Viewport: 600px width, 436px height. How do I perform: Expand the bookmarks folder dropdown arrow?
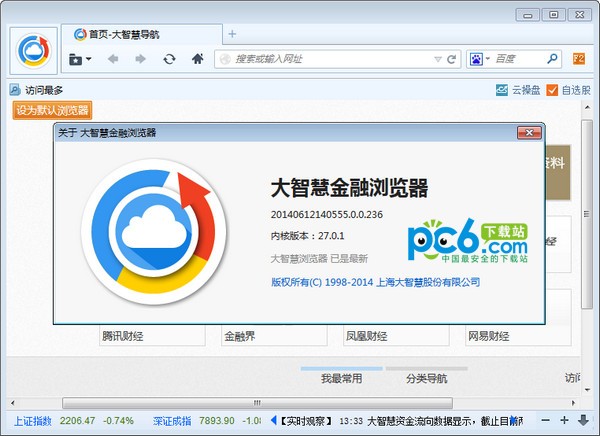tap(89, 59)
